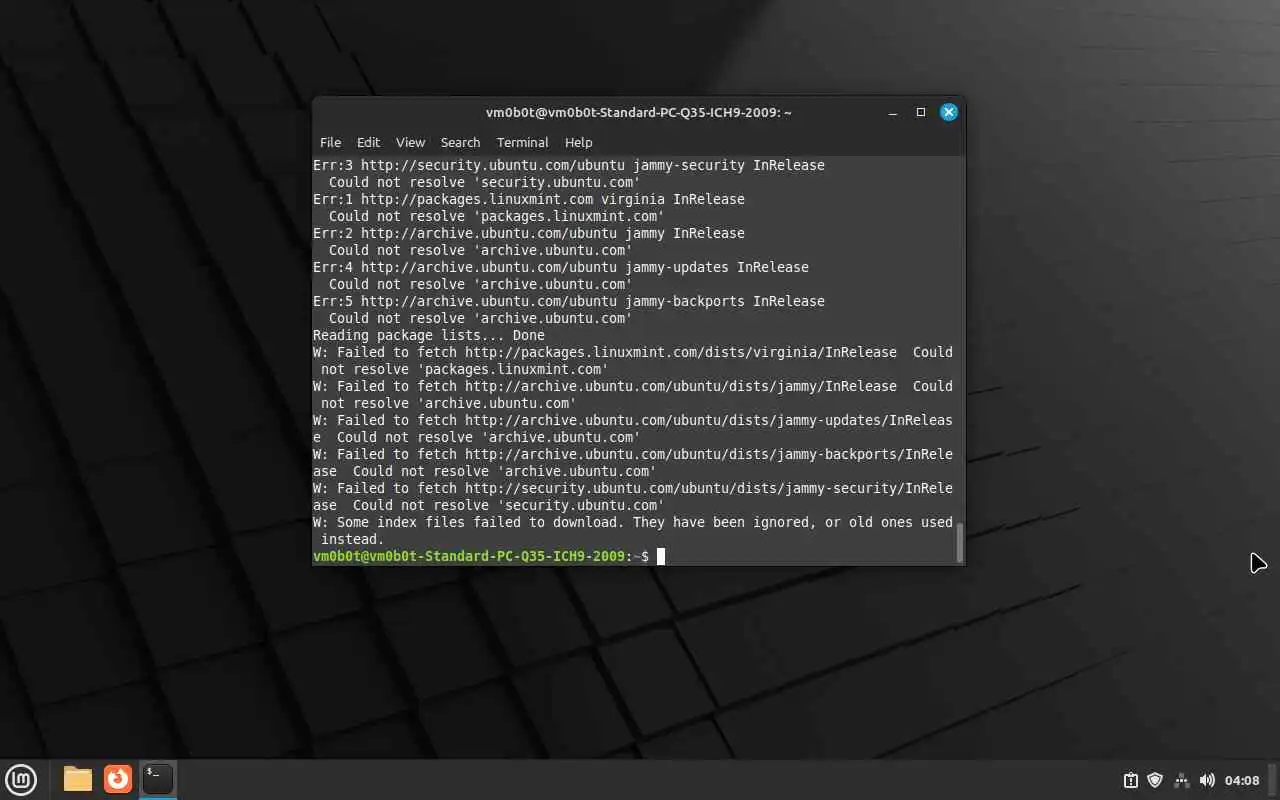Open the Edit menu in the terminal

point(368,142)
